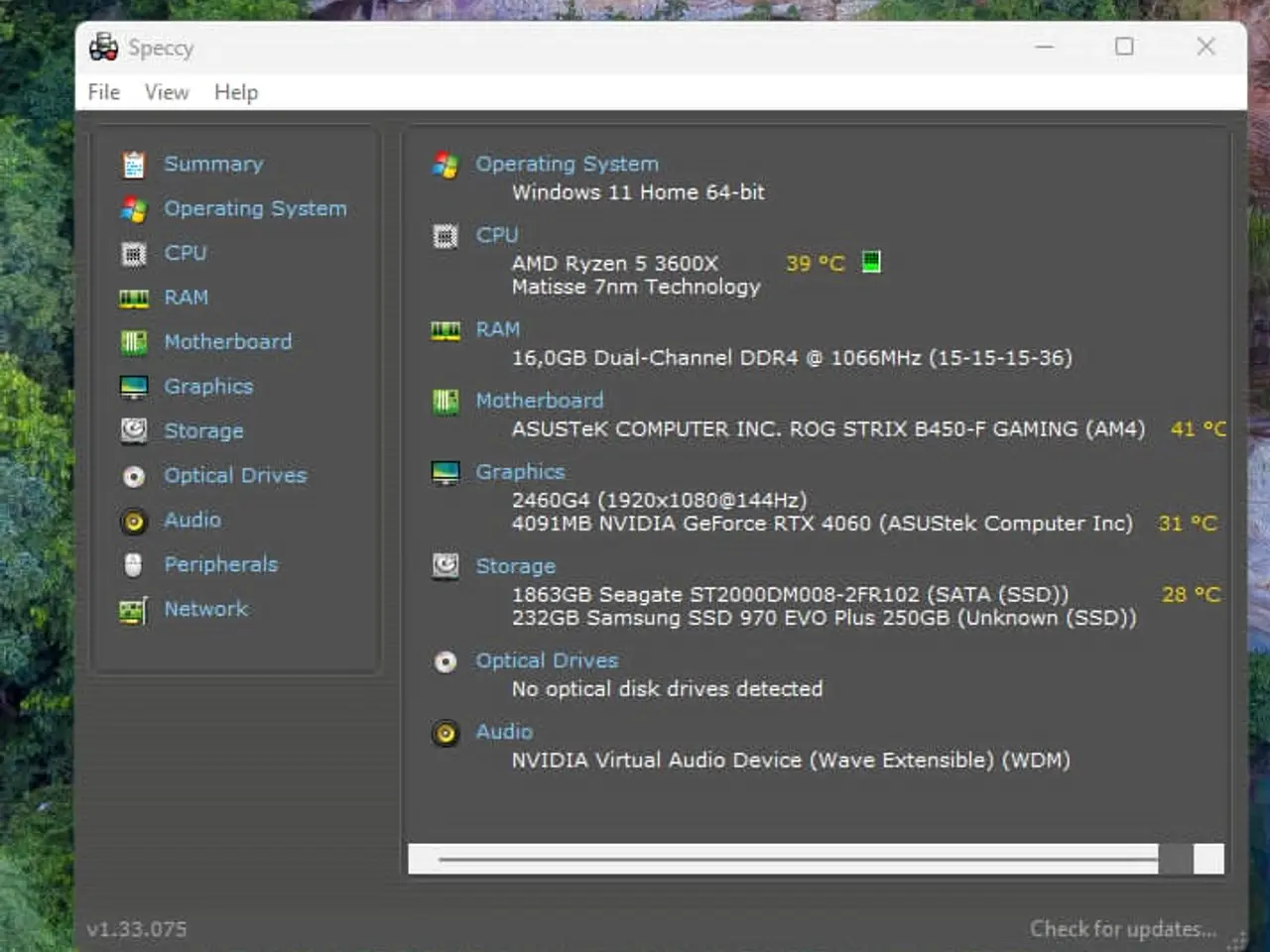Open the View menu
The width and height of the screenshot is (1270, 952).
tap(167, 92)
